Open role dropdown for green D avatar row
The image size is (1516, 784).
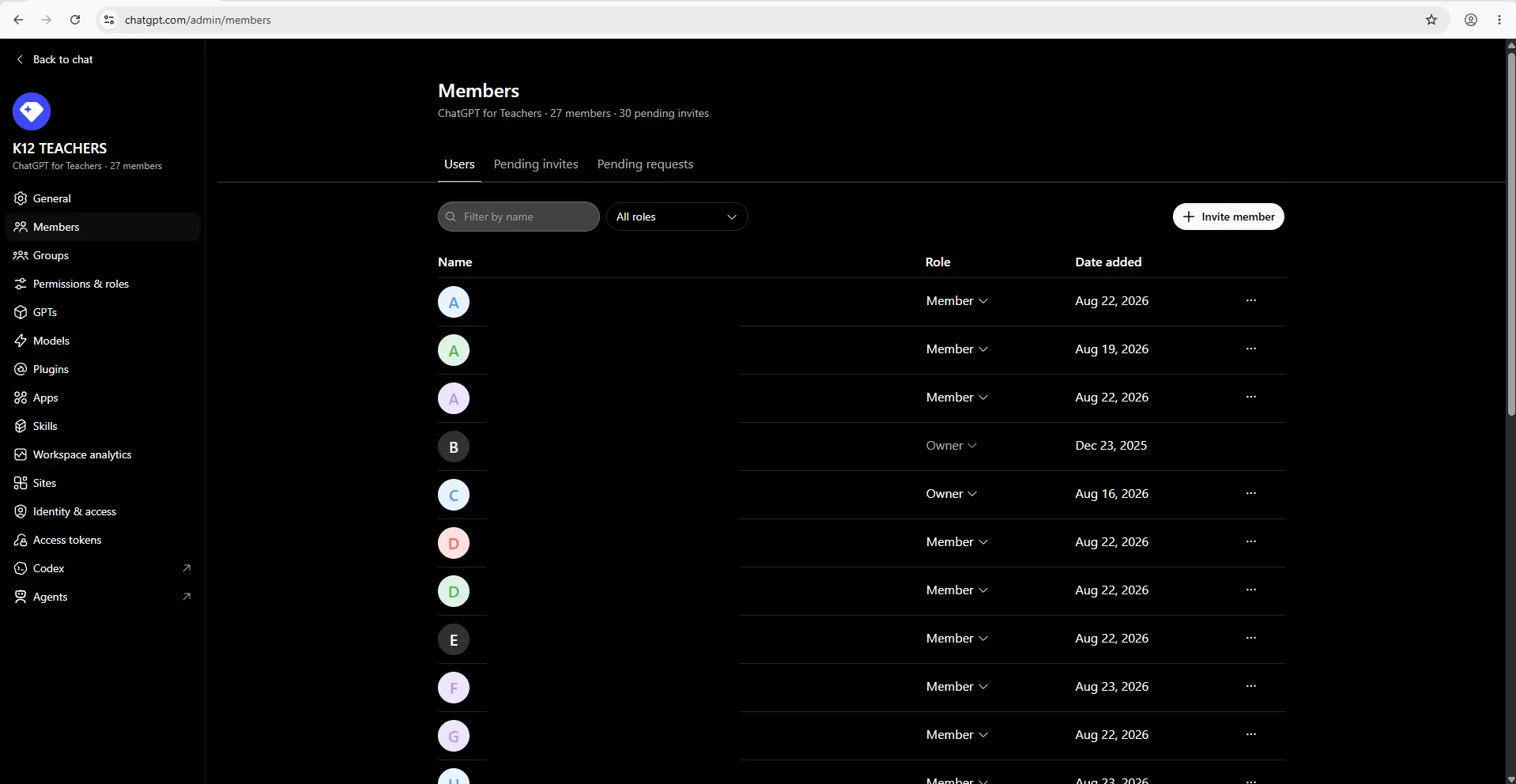point(957,590)
